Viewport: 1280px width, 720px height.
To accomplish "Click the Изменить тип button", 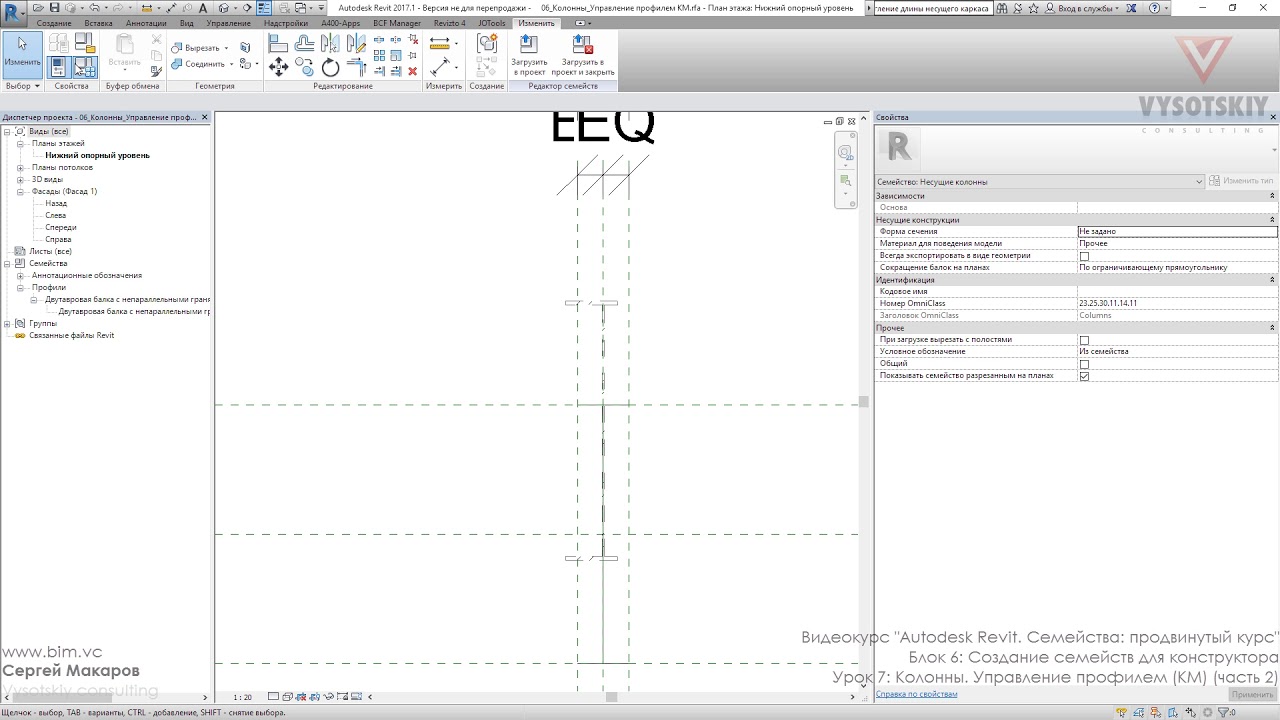I will (1241, 181).
